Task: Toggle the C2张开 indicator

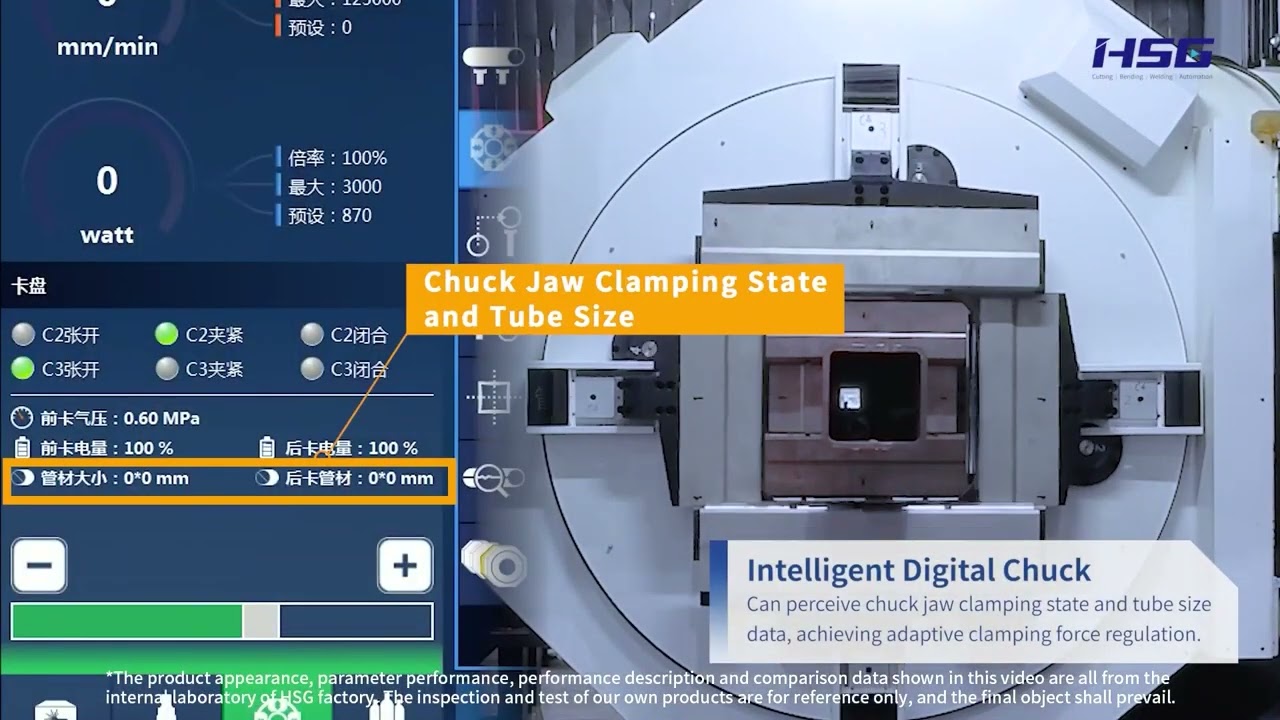Action: click(x=23, y=335)
